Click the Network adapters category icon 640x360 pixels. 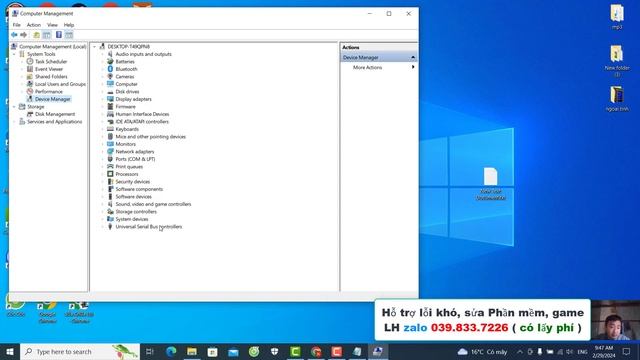click(x=110, y=152)
